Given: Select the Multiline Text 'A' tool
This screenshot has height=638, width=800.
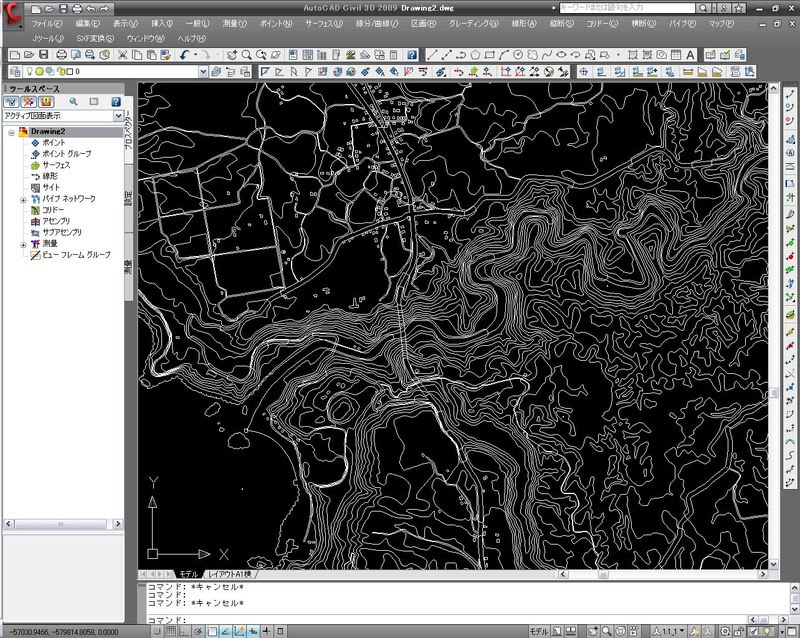Looking at the screenshot, I should click(x=690, y=55).
